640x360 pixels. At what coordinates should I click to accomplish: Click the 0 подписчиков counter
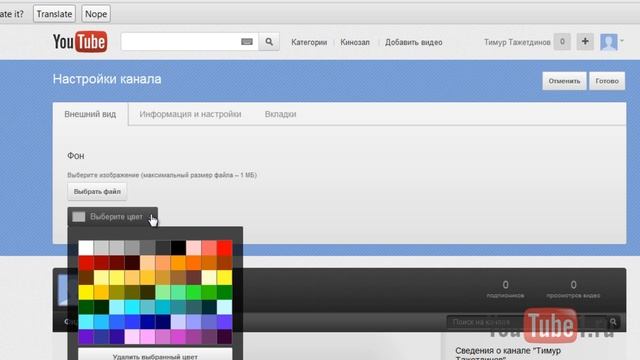[505, 289]
